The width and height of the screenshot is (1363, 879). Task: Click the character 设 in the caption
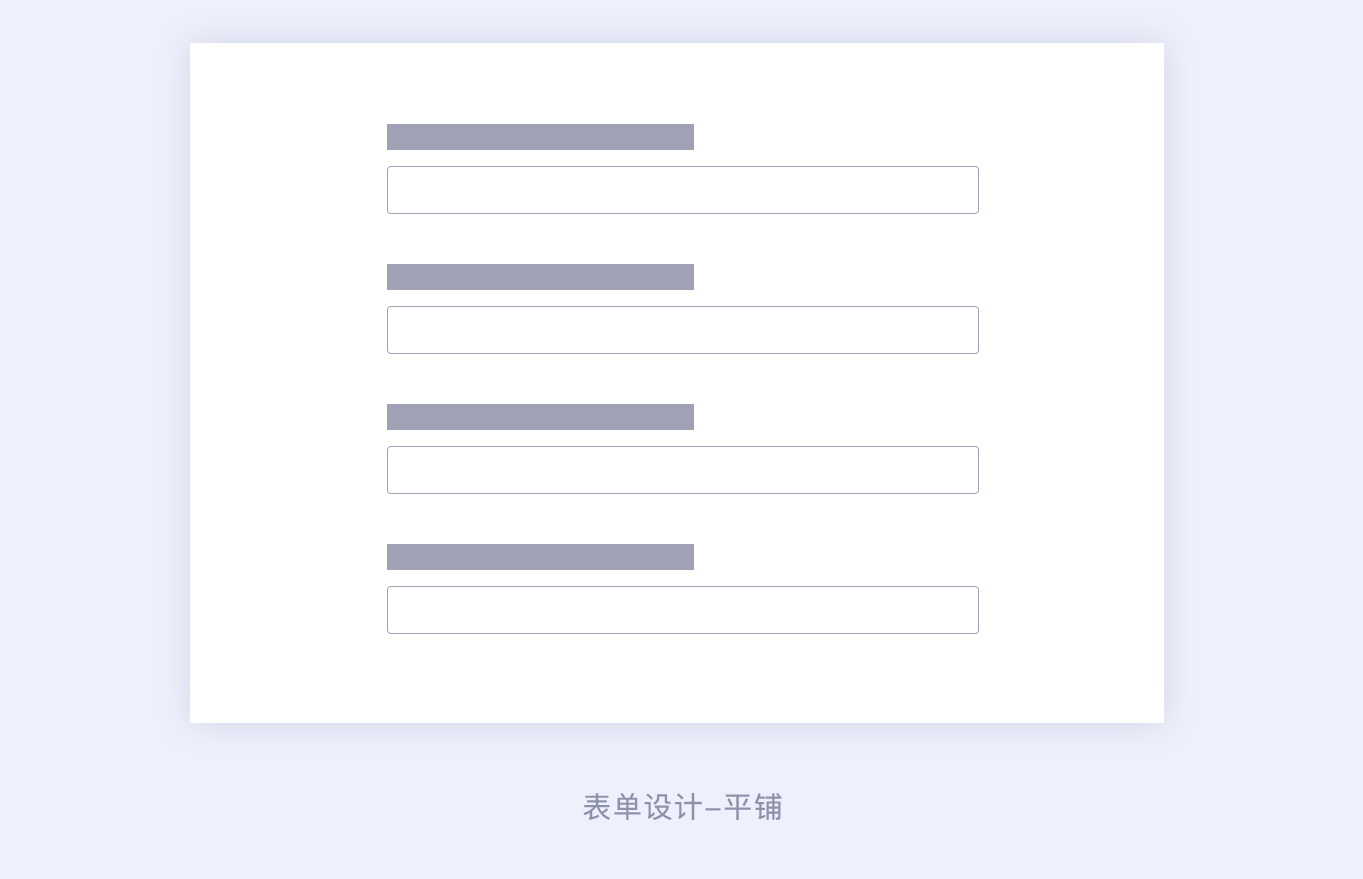[x=657, y=807]
